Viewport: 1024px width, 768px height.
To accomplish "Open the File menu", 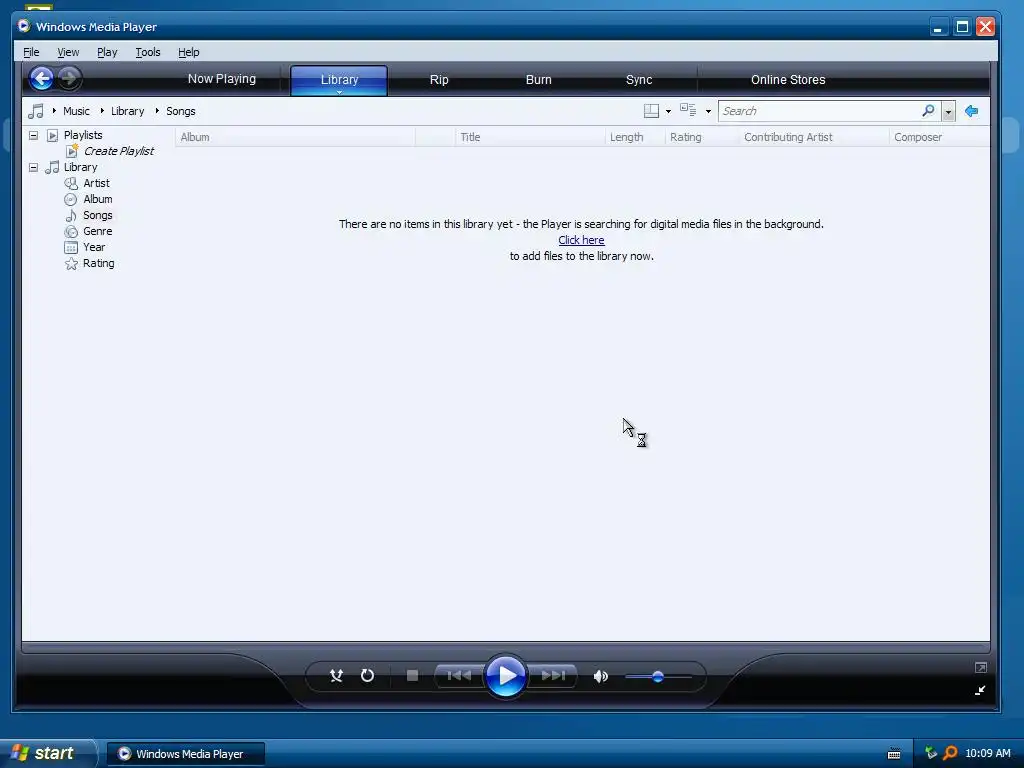I will click(x=31, y=52).
